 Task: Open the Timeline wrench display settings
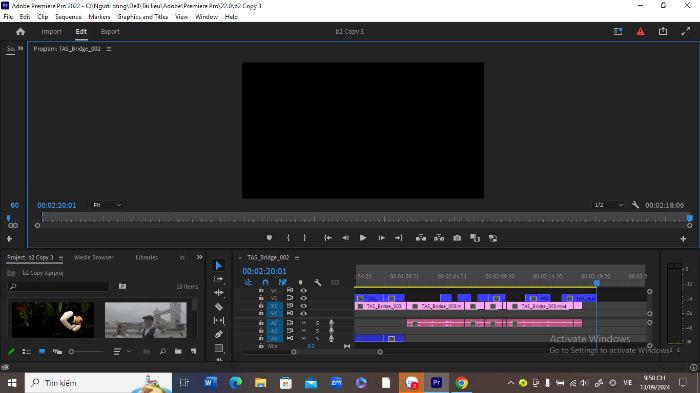click(318, 283)
